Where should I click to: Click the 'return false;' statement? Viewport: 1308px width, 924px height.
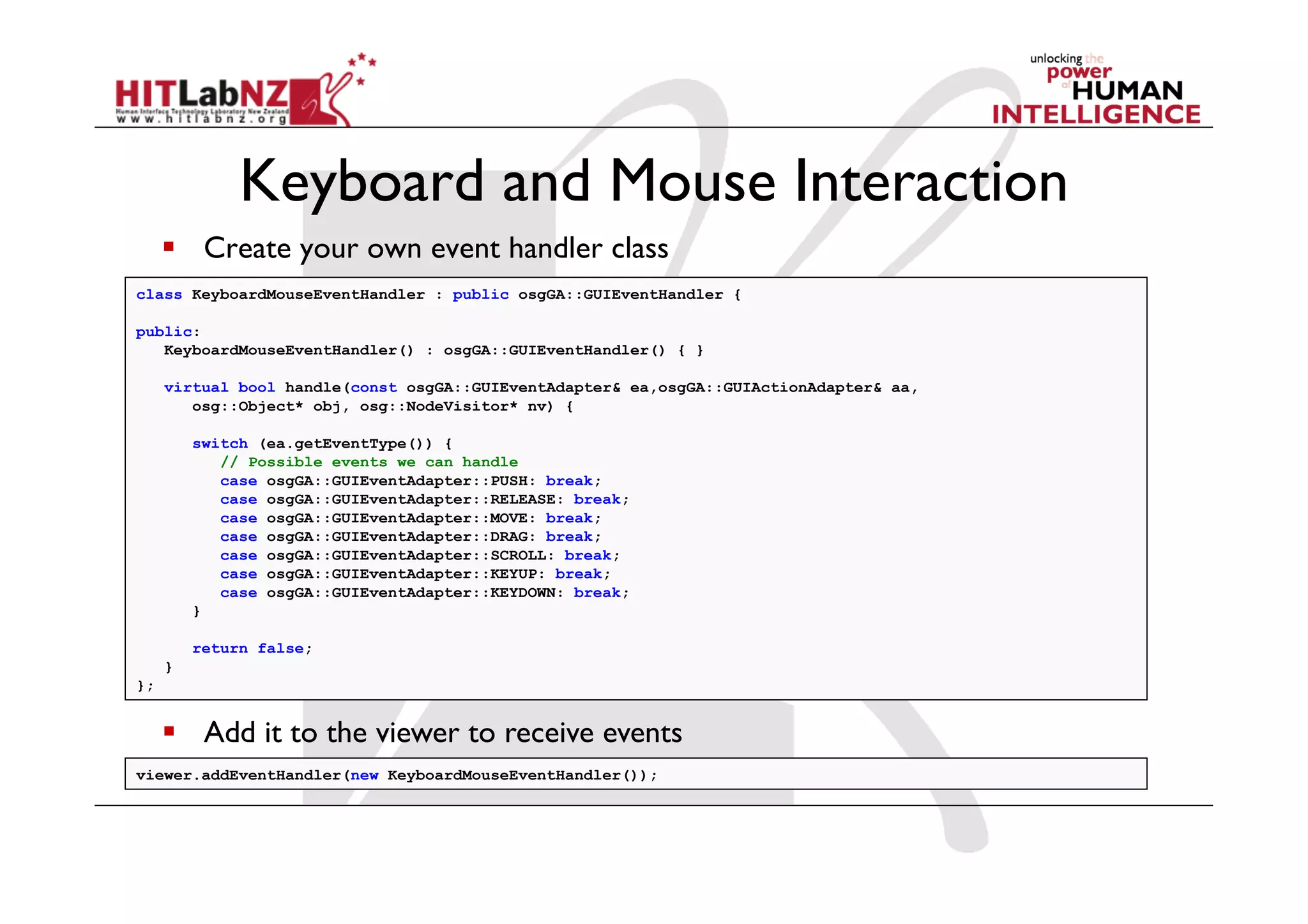(x=252, y=649)
